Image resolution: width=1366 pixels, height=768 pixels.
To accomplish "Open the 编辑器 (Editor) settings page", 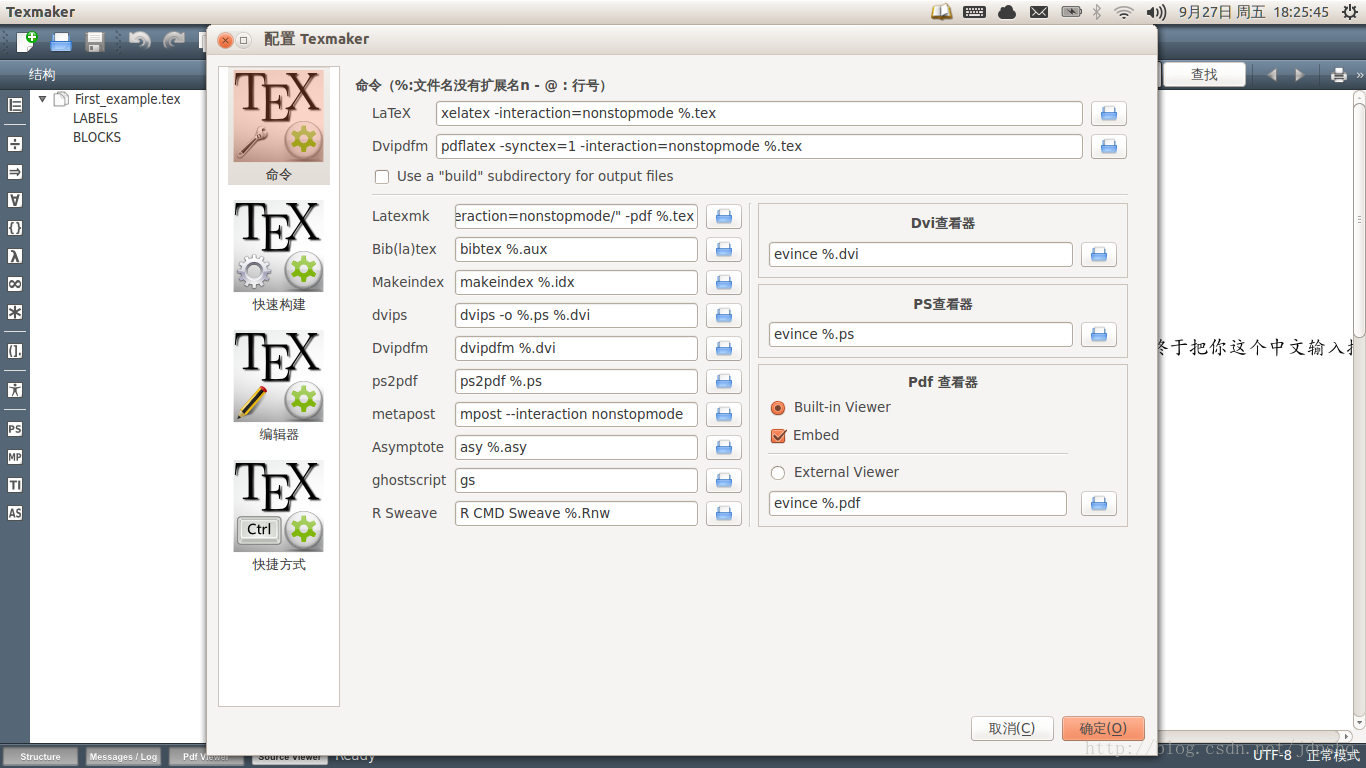I will click(279, 387).
